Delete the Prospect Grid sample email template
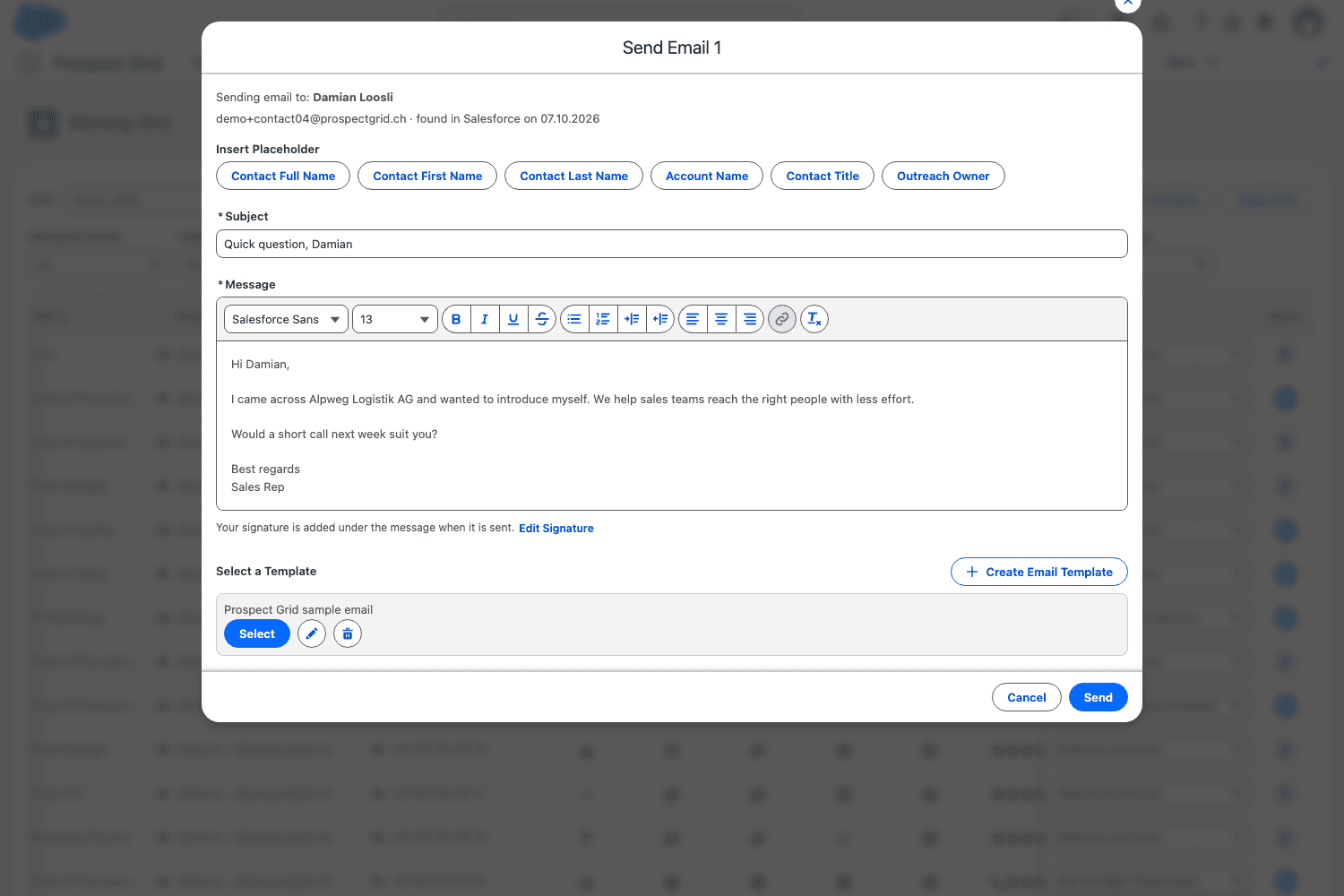This screenshot has width=1344, height=896. [348, 634]
